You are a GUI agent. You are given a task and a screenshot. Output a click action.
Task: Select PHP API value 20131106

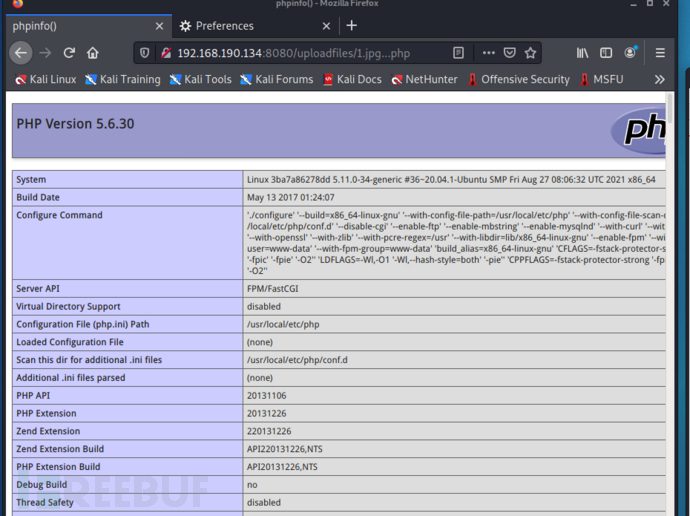(267, 396)
